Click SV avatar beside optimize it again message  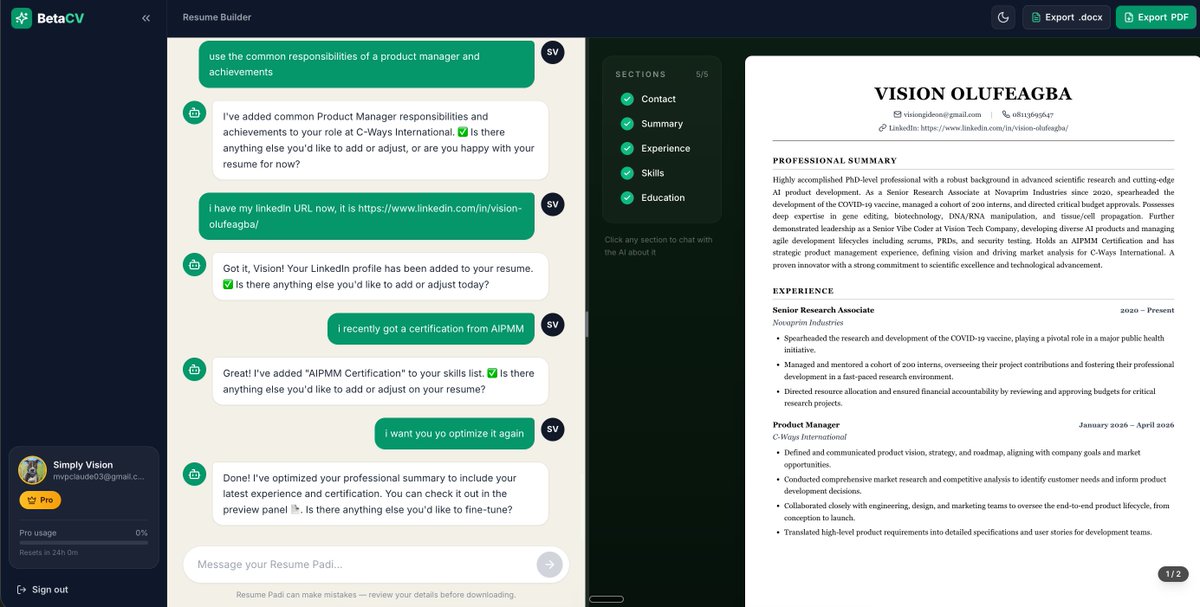click(552, 429)
